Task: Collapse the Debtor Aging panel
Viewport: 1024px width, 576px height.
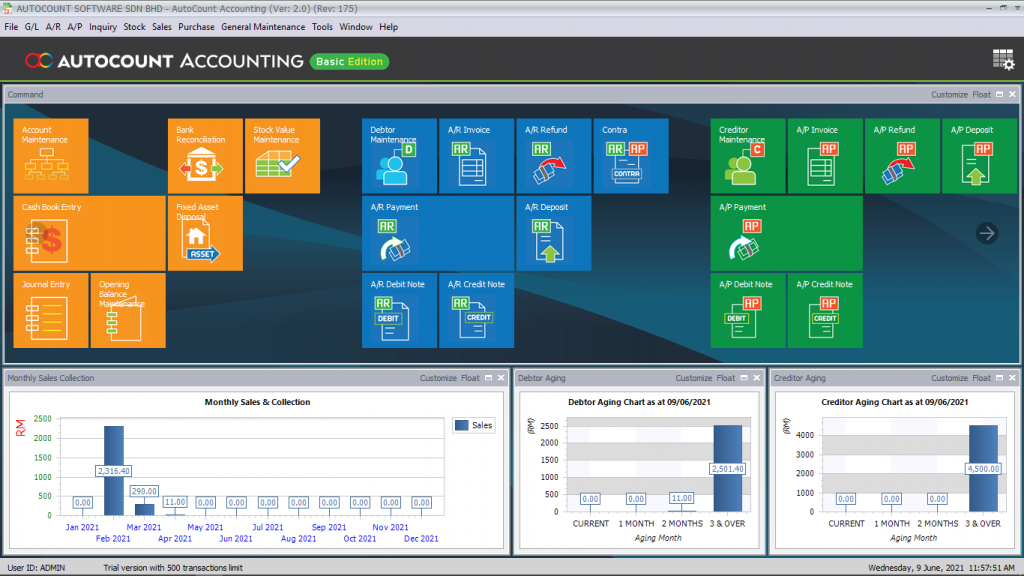Action: [x=744, y=378]
